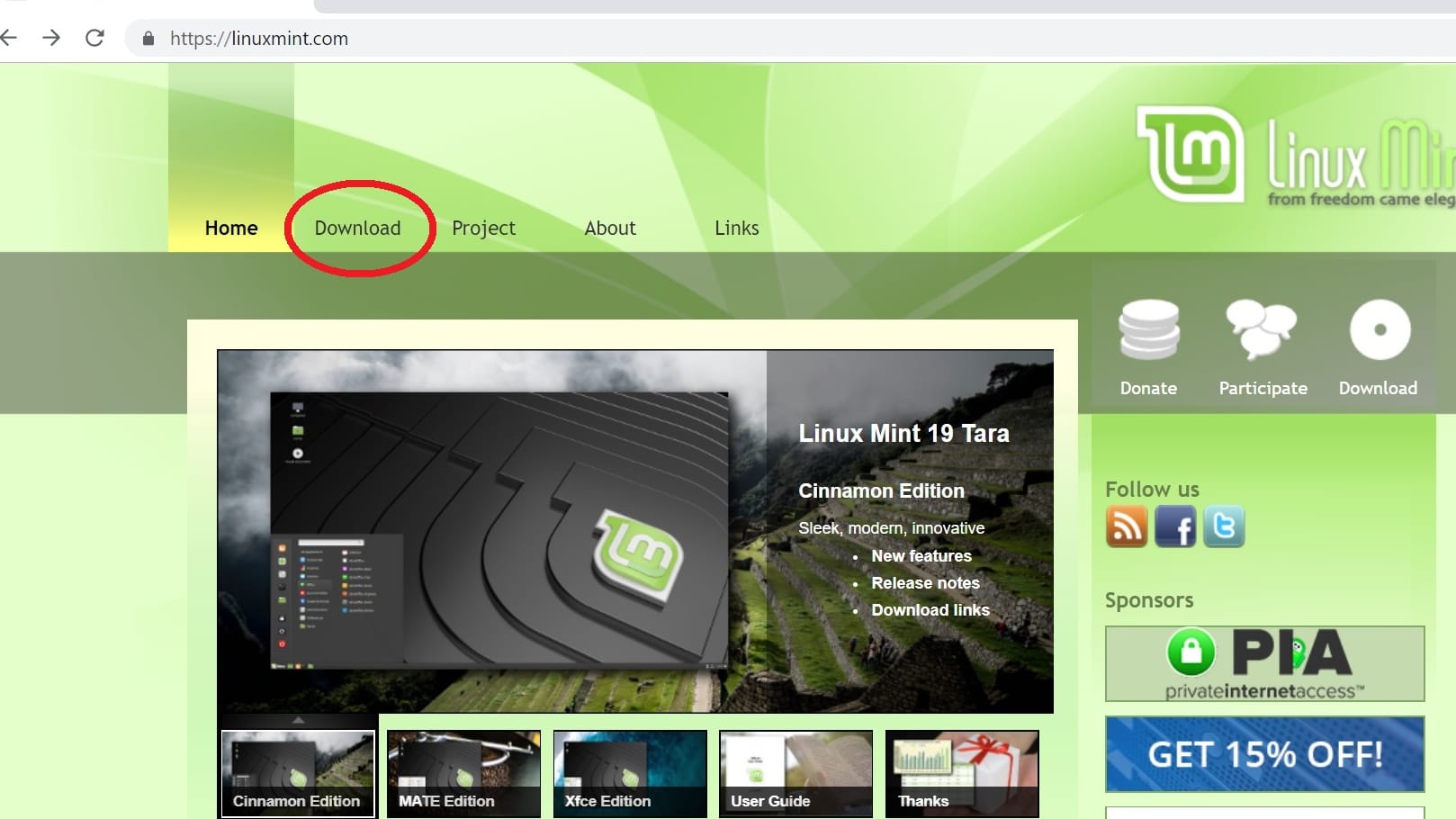Screen dimensions: 1456x819
Task: Click the Cinnamon desktop screenshot in the slideshow
Action: coord(499,531)
